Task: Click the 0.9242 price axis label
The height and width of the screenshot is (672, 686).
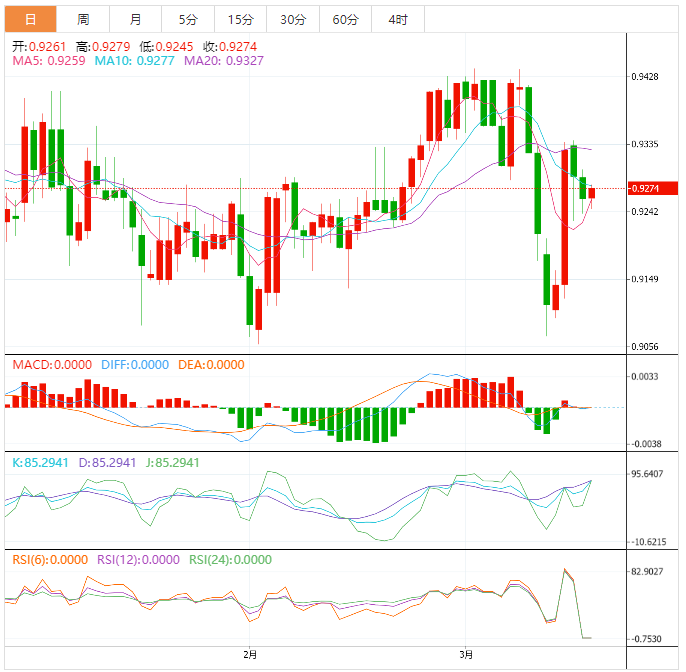Action: tap(645, 212)
